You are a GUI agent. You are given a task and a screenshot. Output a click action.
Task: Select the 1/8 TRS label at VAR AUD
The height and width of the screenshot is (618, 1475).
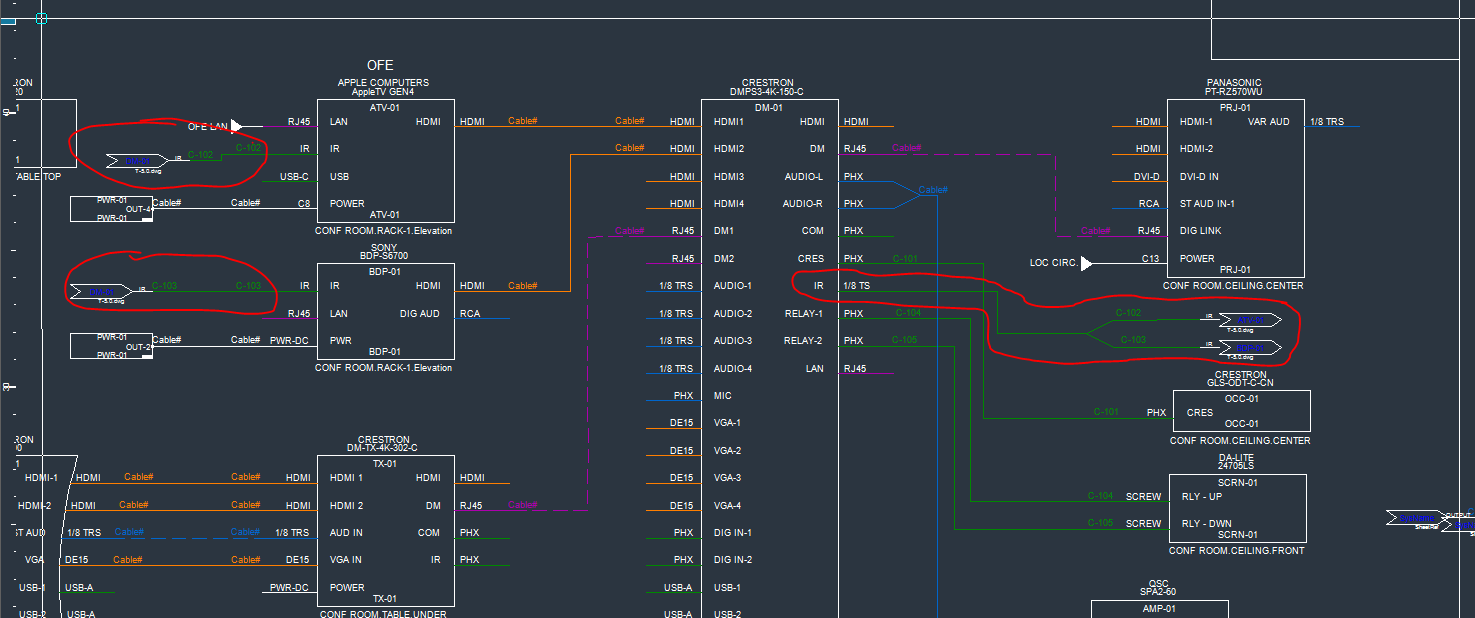click(1327, 122)
